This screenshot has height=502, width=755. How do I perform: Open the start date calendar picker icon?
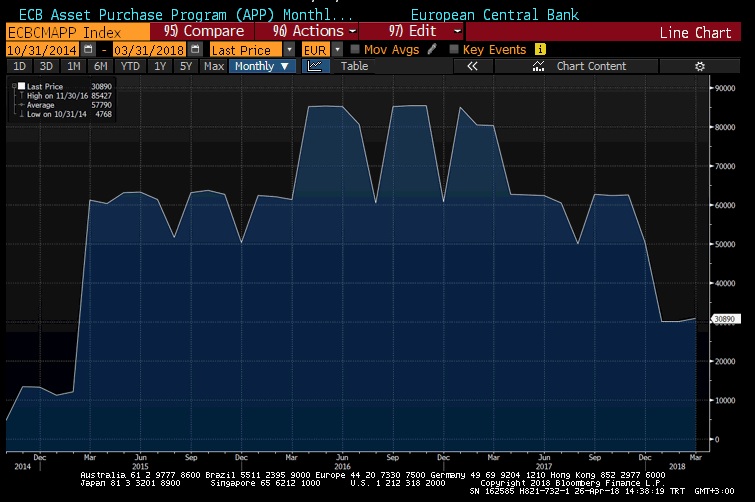point(89,49)
